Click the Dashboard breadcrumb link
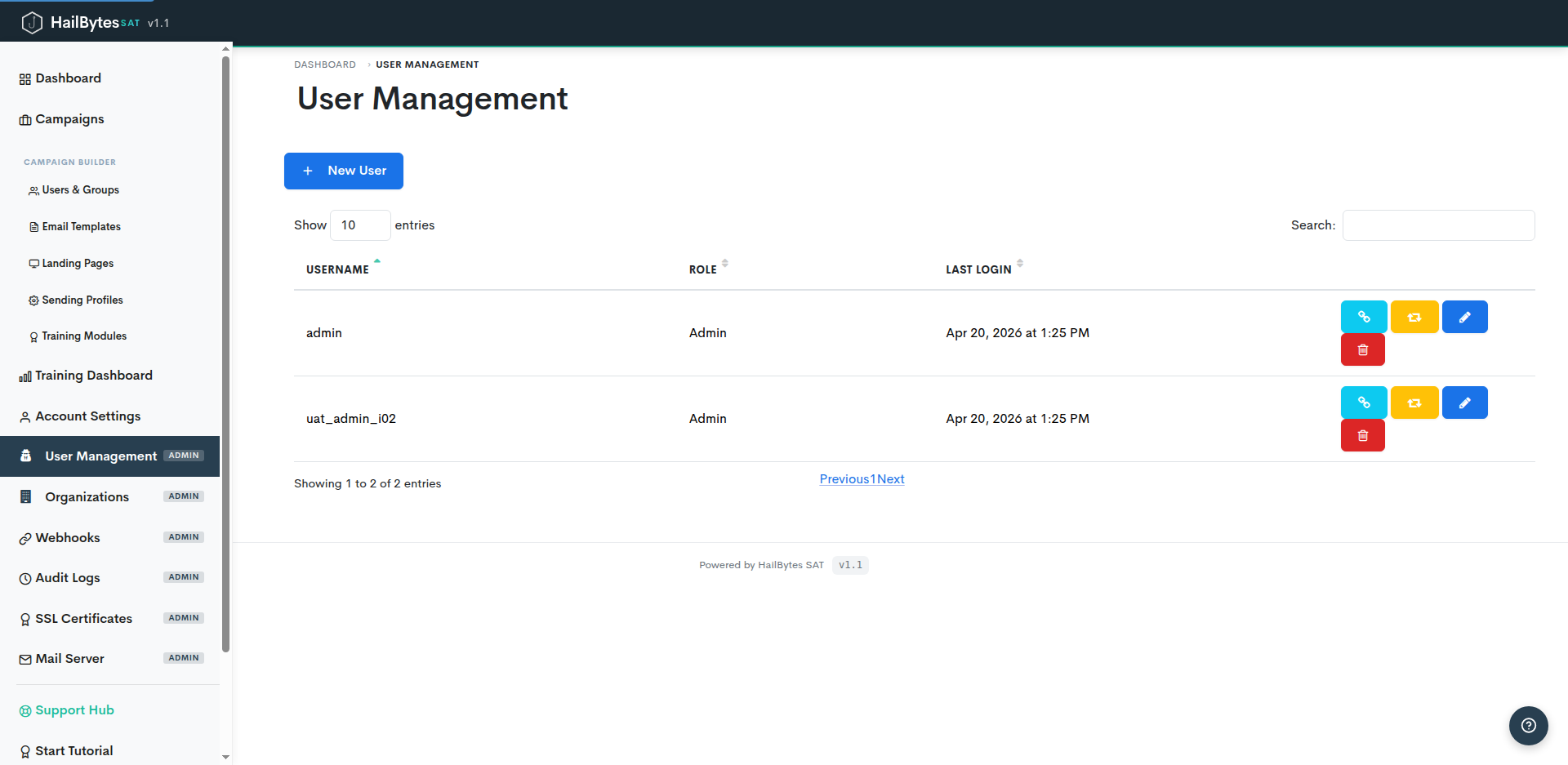Screen dimensions: 1568x765 click(x=325, y=64)
